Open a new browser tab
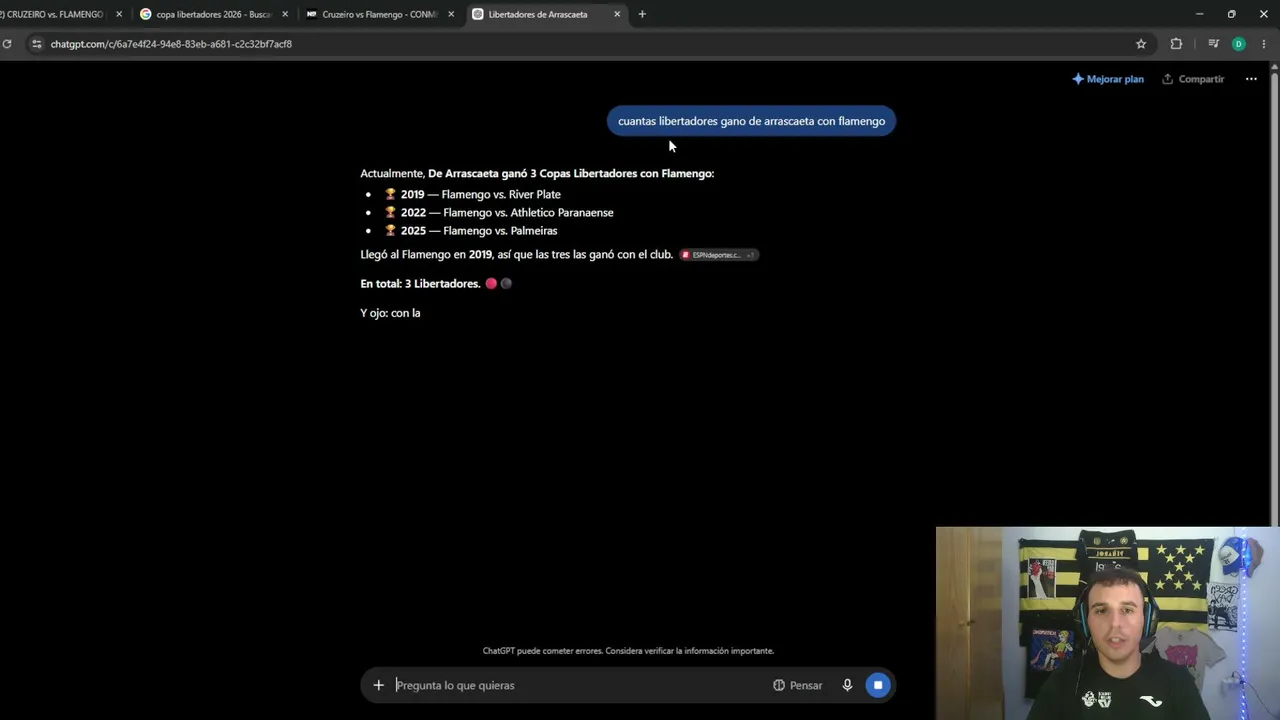The height and width of the screenshot is (720, 1280). click(x=642, y=14)
